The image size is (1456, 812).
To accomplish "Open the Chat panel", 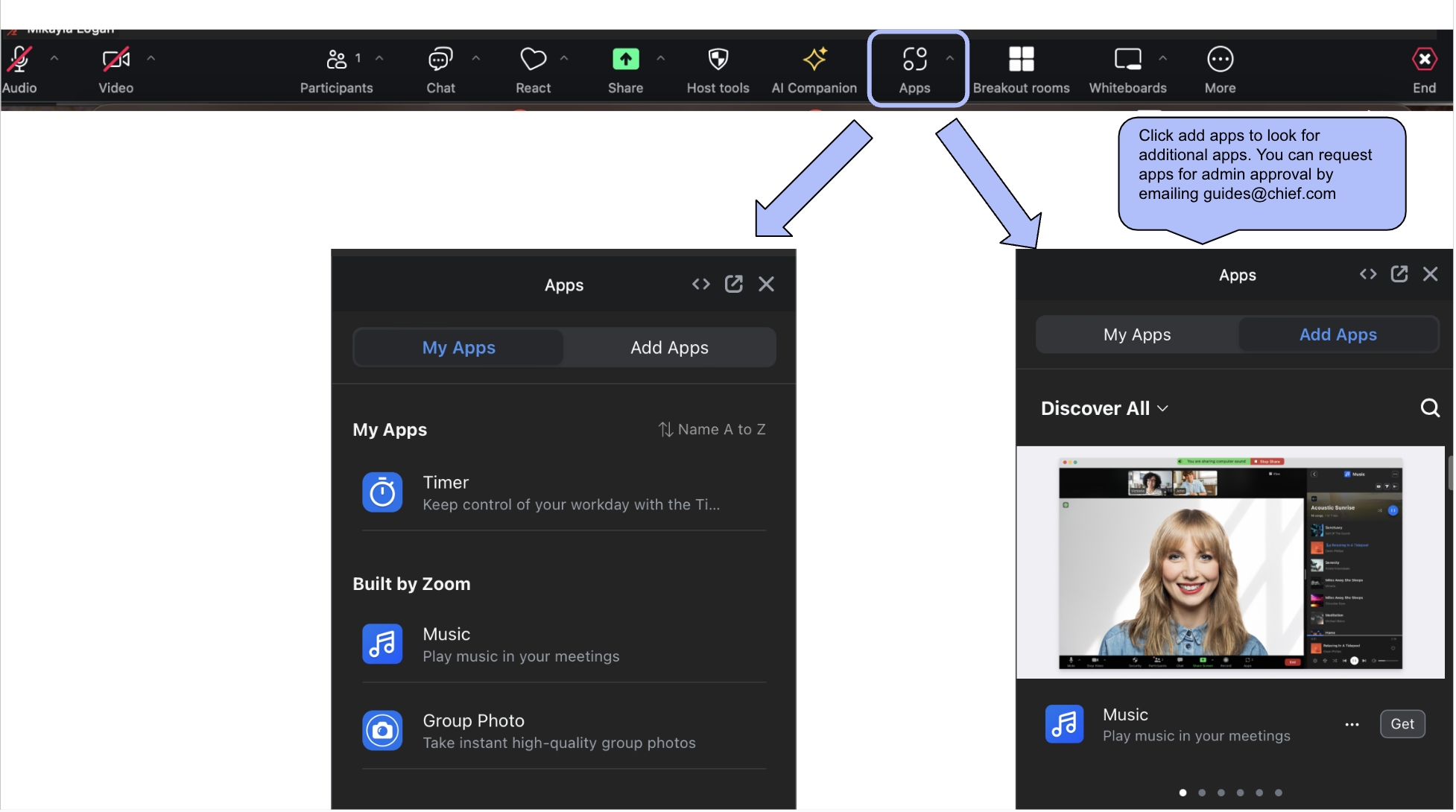I will 440,60.
